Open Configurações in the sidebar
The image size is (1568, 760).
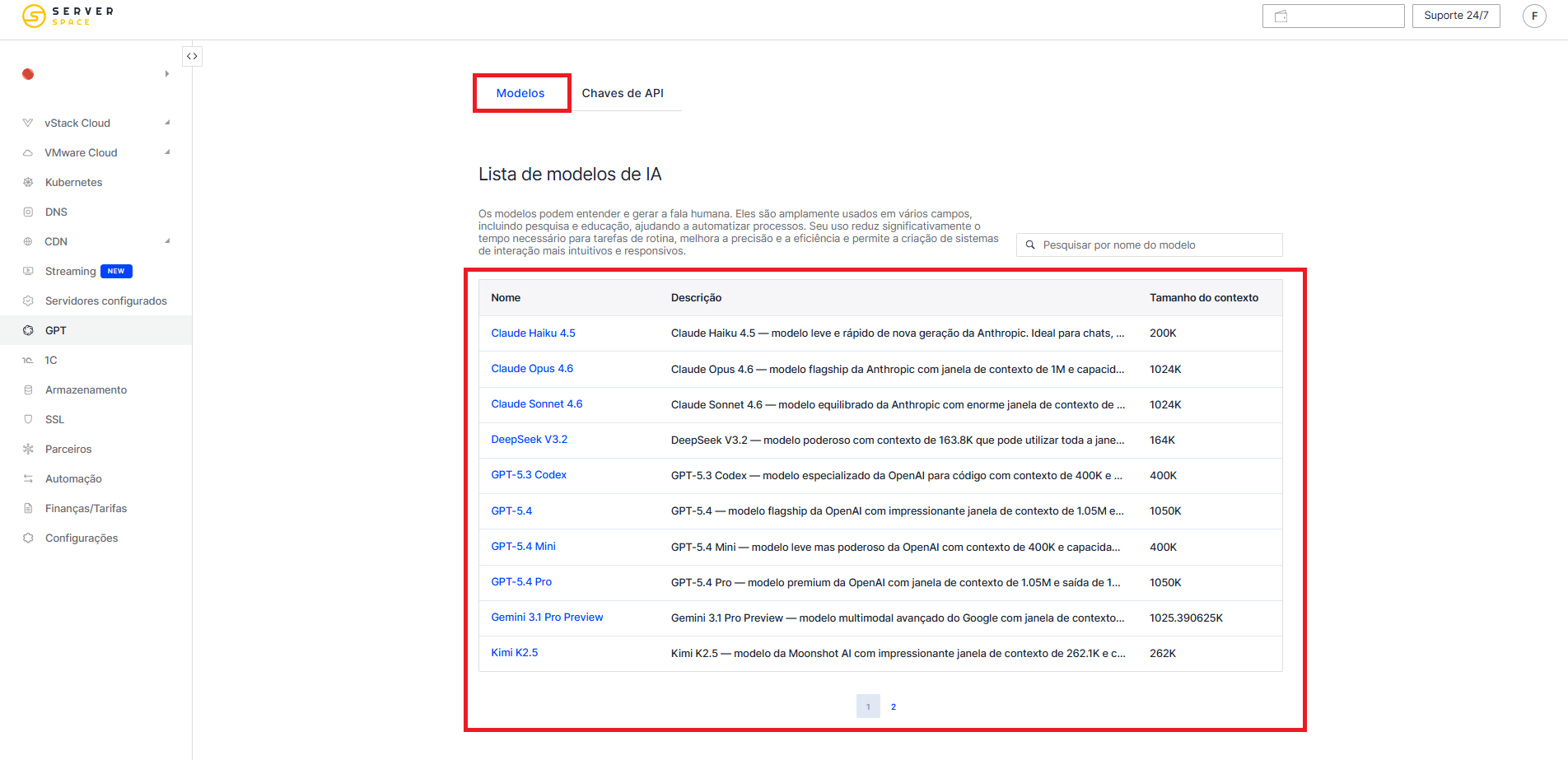82,538
